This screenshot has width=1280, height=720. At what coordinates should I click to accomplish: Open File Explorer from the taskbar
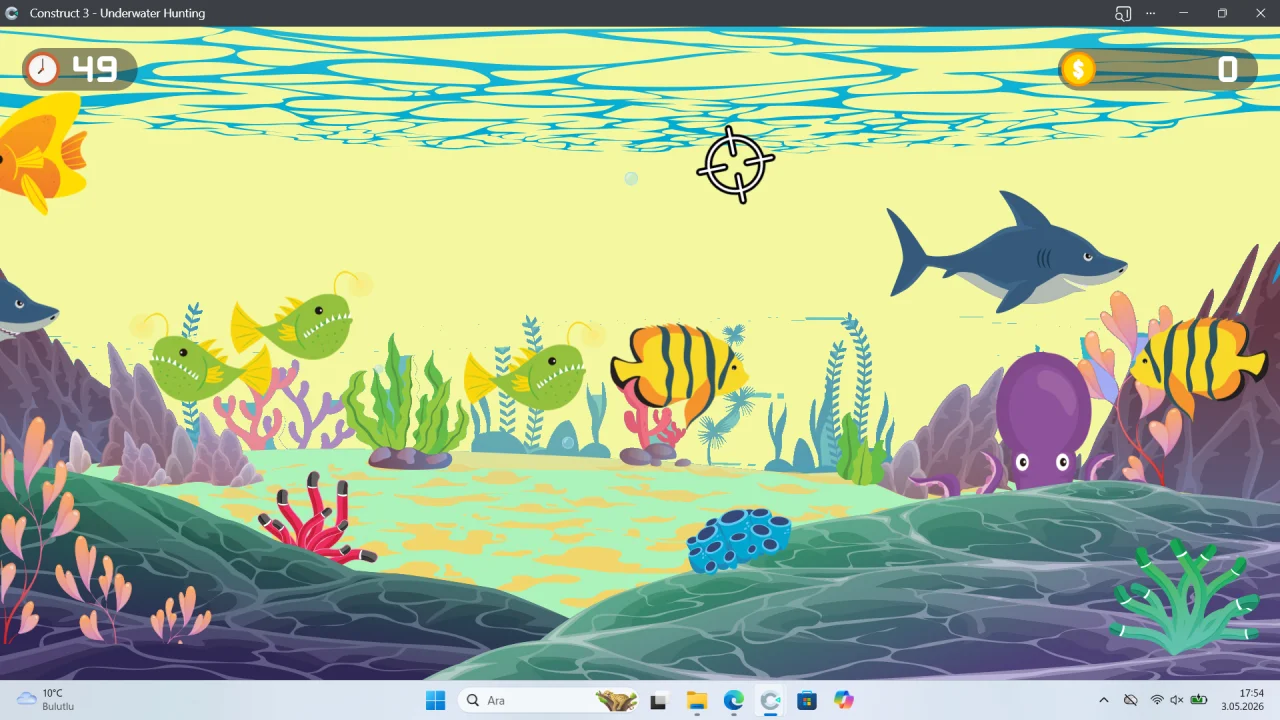click(697, 700)
